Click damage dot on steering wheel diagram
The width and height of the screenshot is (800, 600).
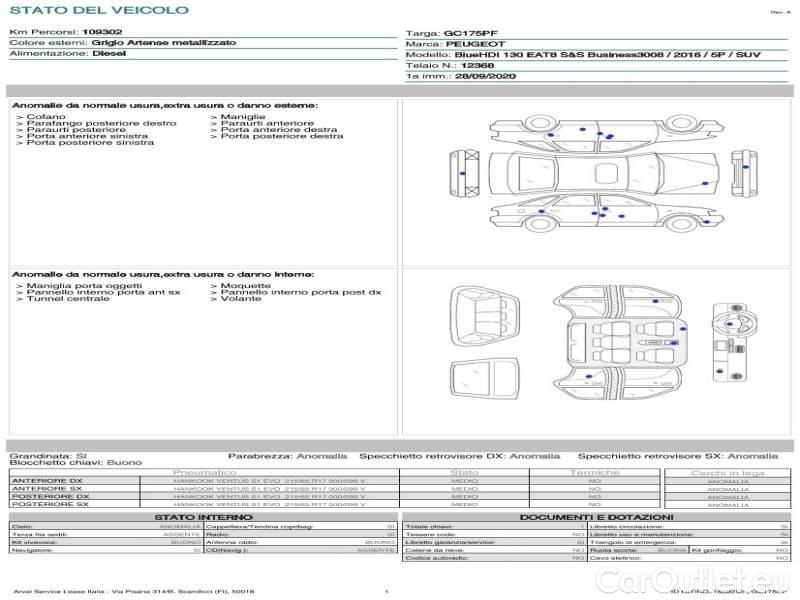pyautogui.click(x=730, y=324)
